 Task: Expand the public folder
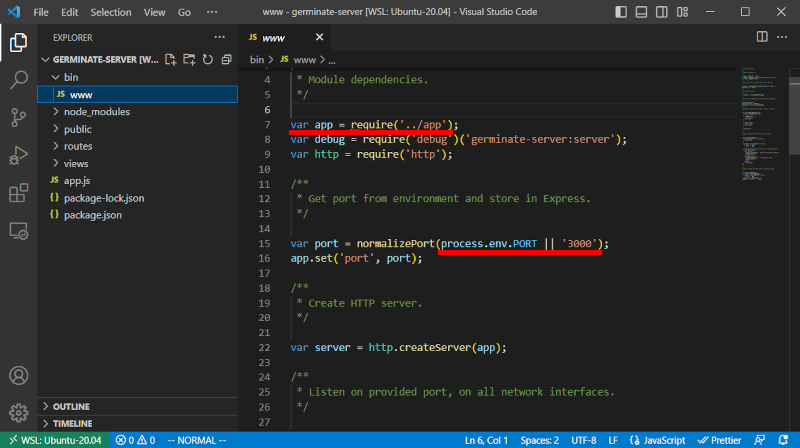point(56,129)
